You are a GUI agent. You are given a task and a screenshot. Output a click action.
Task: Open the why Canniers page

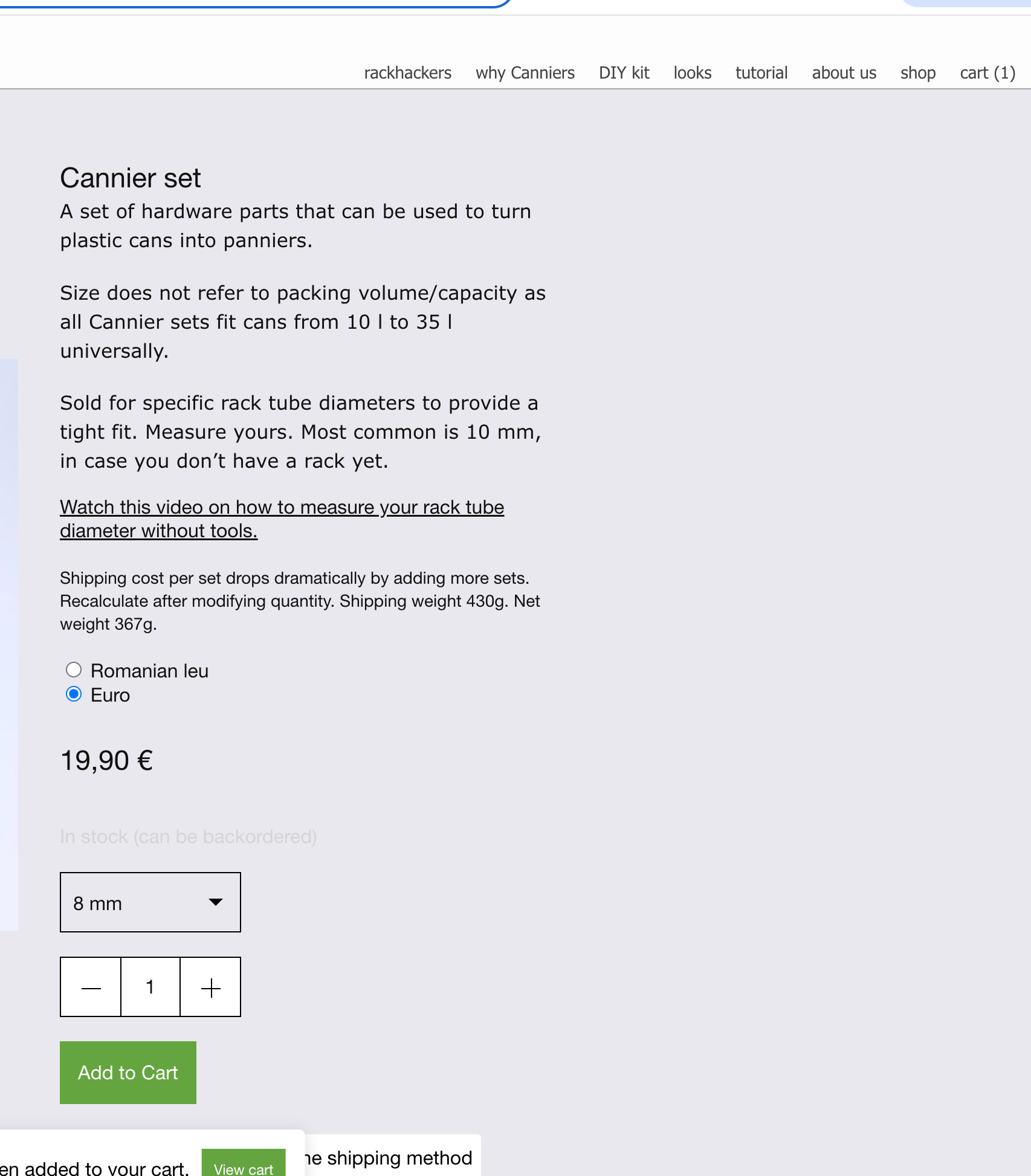coord(524,73)
